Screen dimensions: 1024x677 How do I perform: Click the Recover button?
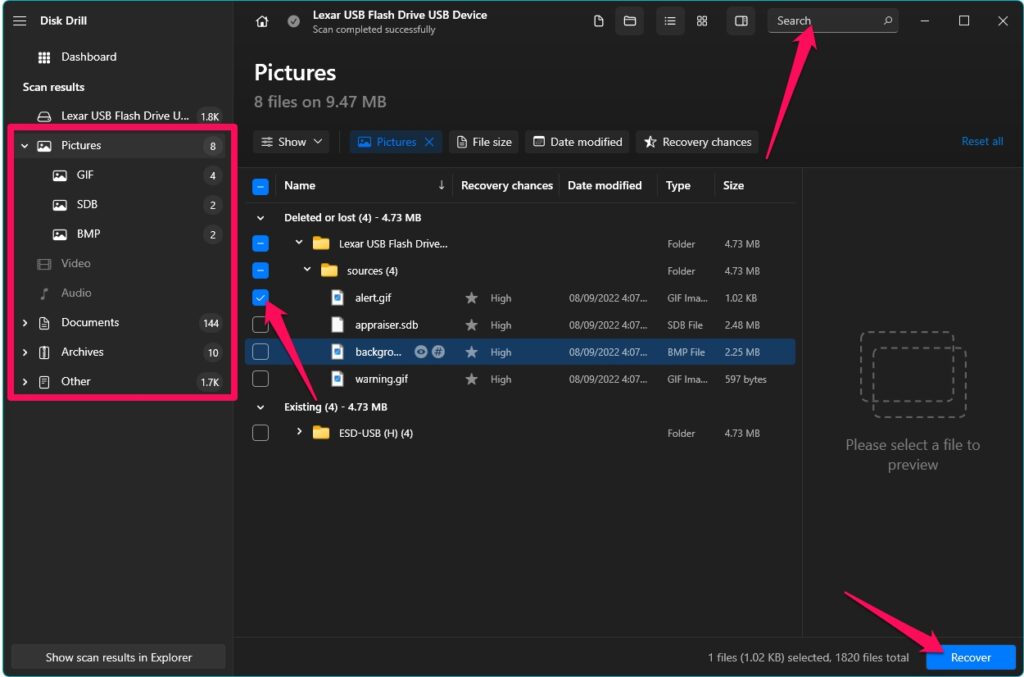click(x=969, y=657)
